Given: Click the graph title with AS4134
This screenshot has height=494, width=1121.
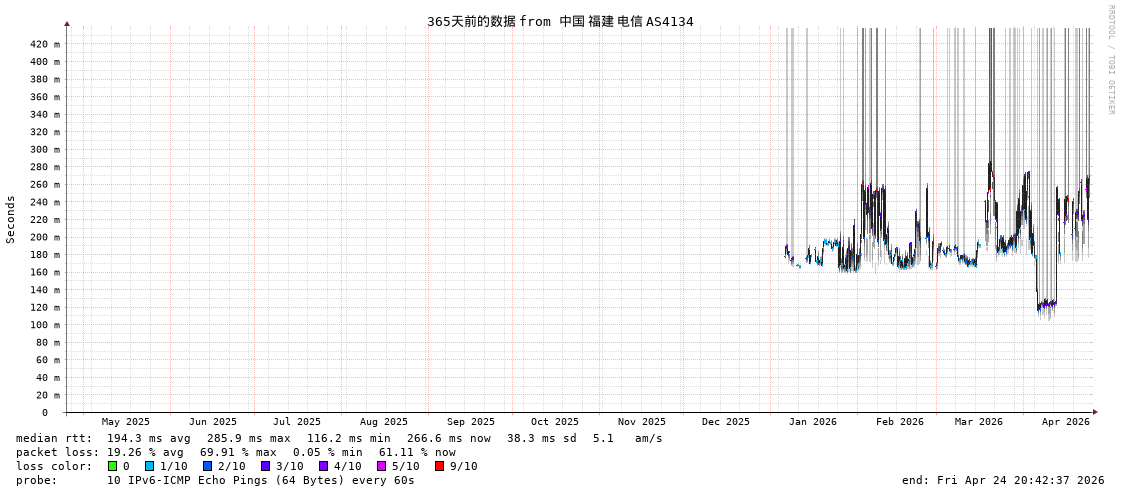Looking at the screenshot, I should point(560,21).
